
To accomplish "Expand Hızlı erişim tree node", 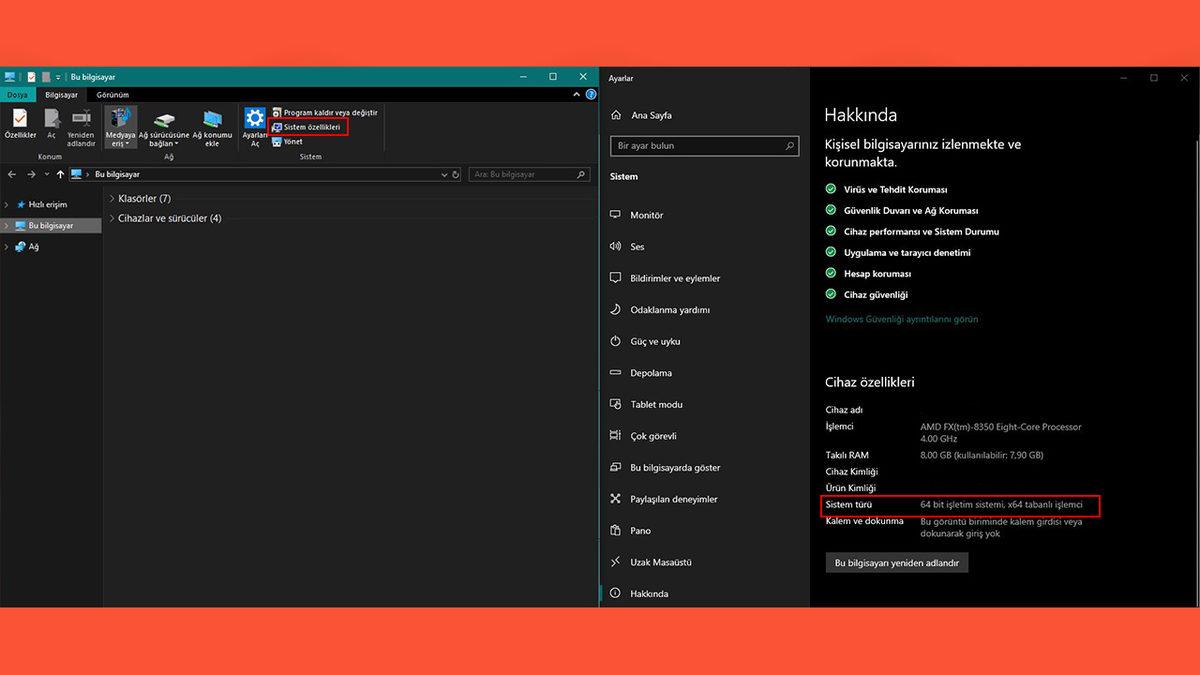I will [7, 204].
